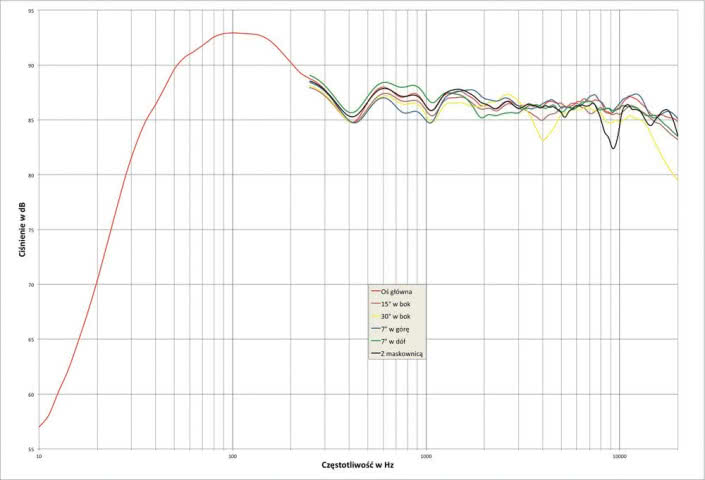
Task: Select the 70 label on the pressure axis
Action: pyautogui.click(x=30, y=285)
